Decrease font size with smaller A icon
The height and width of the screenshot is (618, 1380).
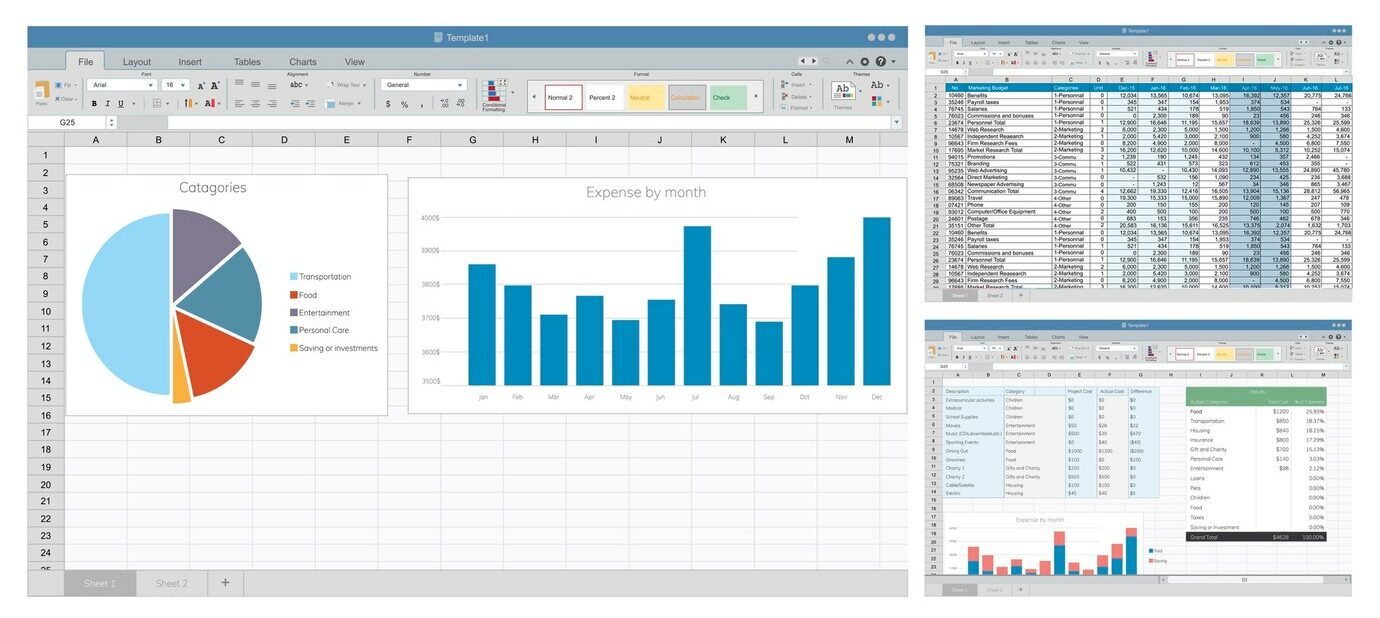coord(201,86)
